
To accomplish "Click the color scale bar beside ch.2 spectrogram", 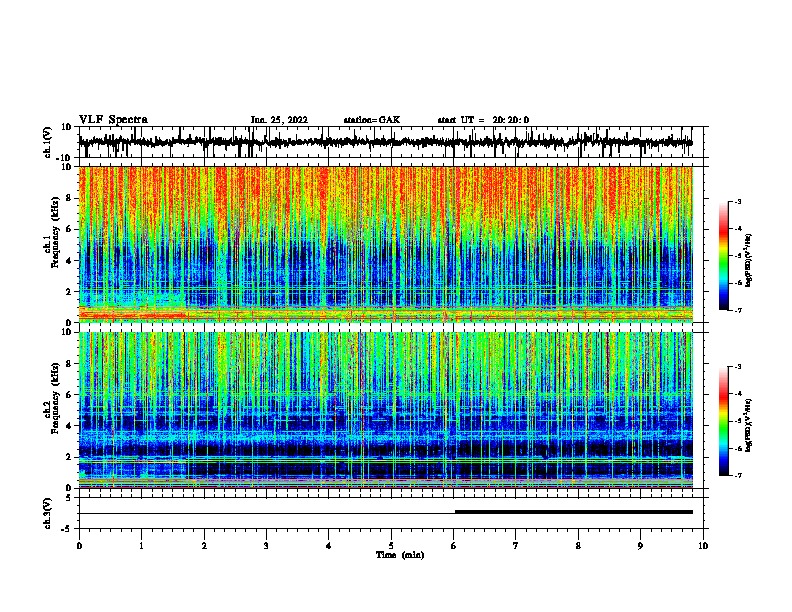I will tap(724, 421).
